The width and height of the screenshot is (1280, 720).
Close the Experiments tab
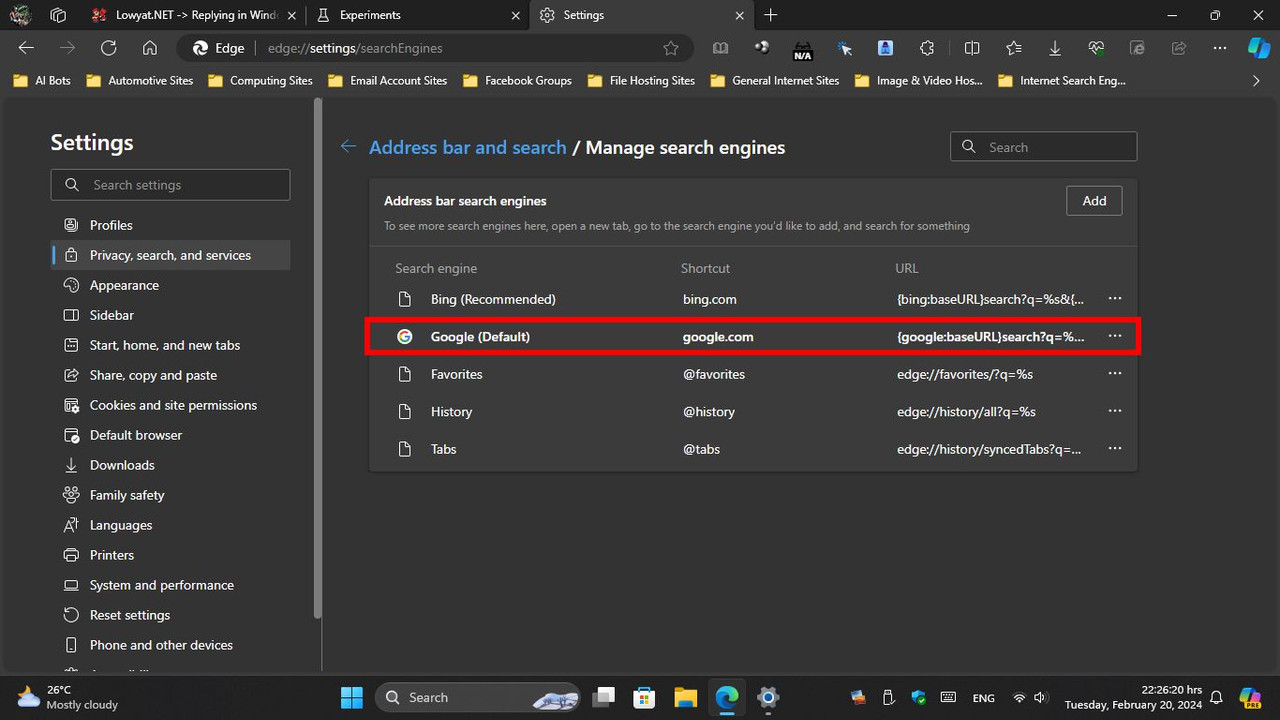515,15
